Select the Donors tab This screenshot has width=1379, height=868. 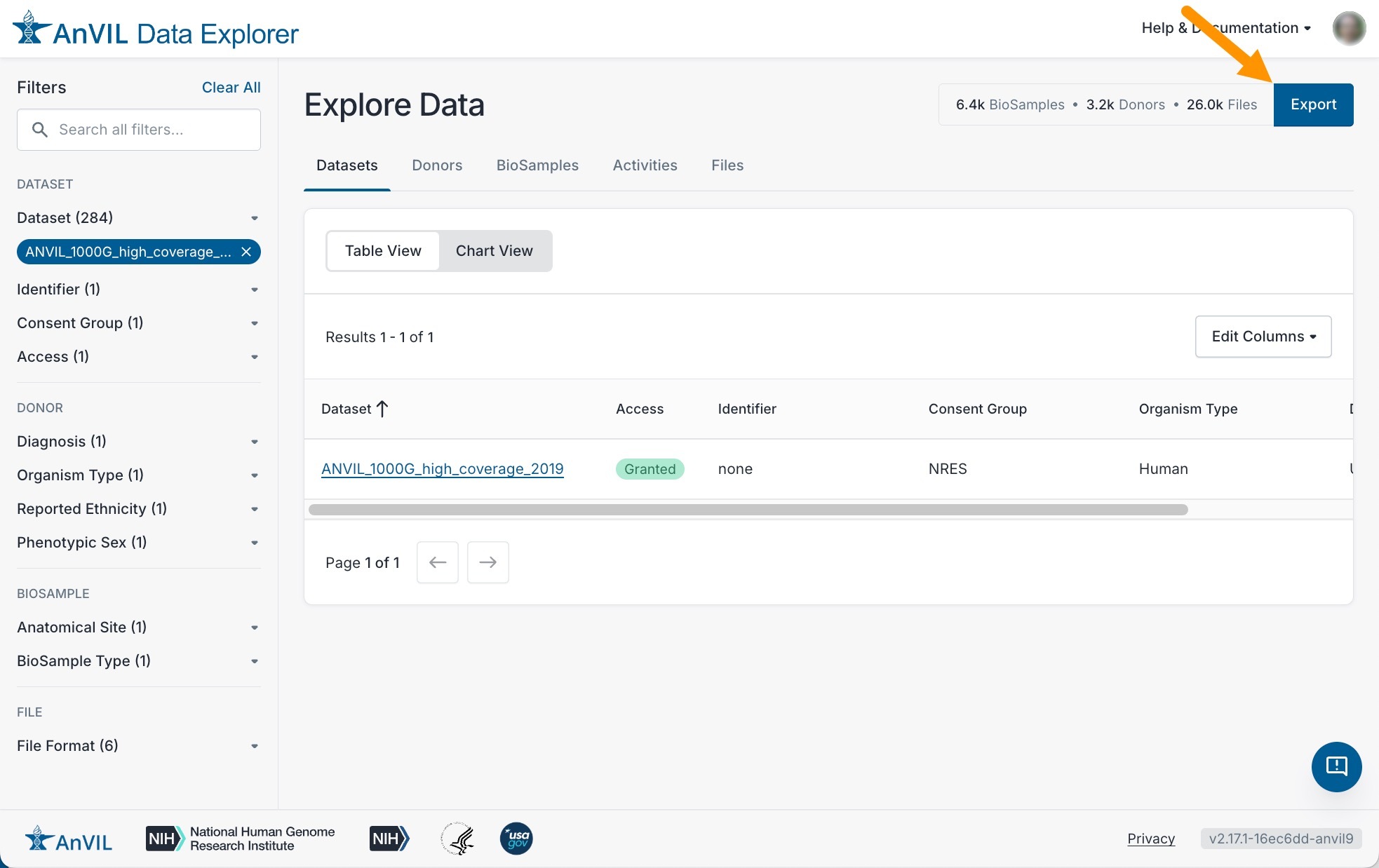(437, 165)
